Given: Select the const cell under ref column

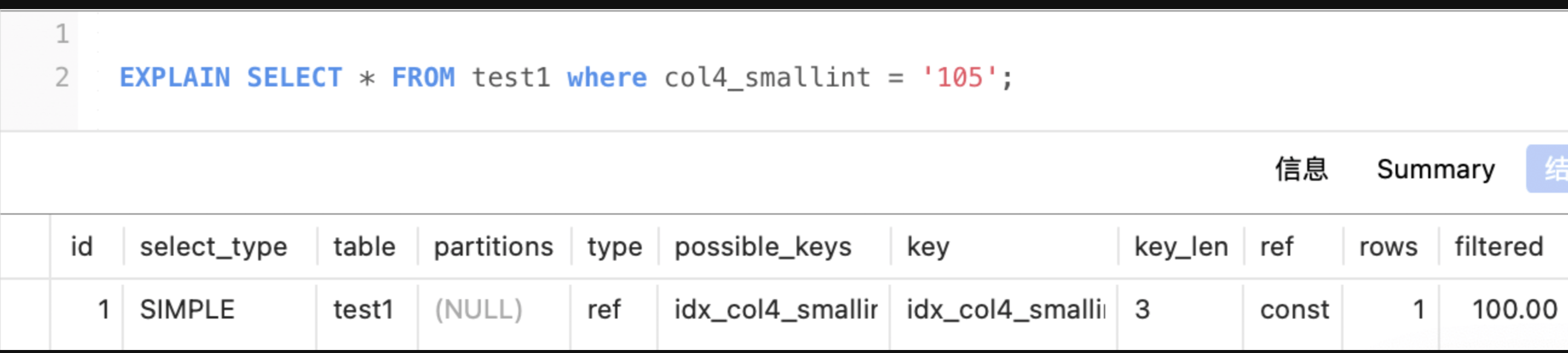Looking at the screenshot, I should 1294,310.
